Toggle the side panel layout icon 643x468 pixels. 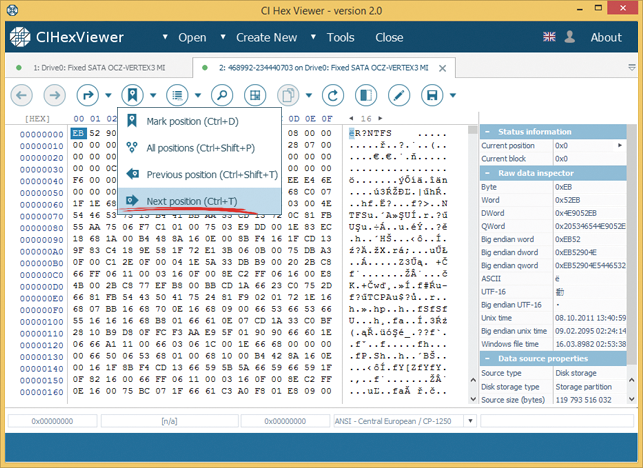pos(366,95)
